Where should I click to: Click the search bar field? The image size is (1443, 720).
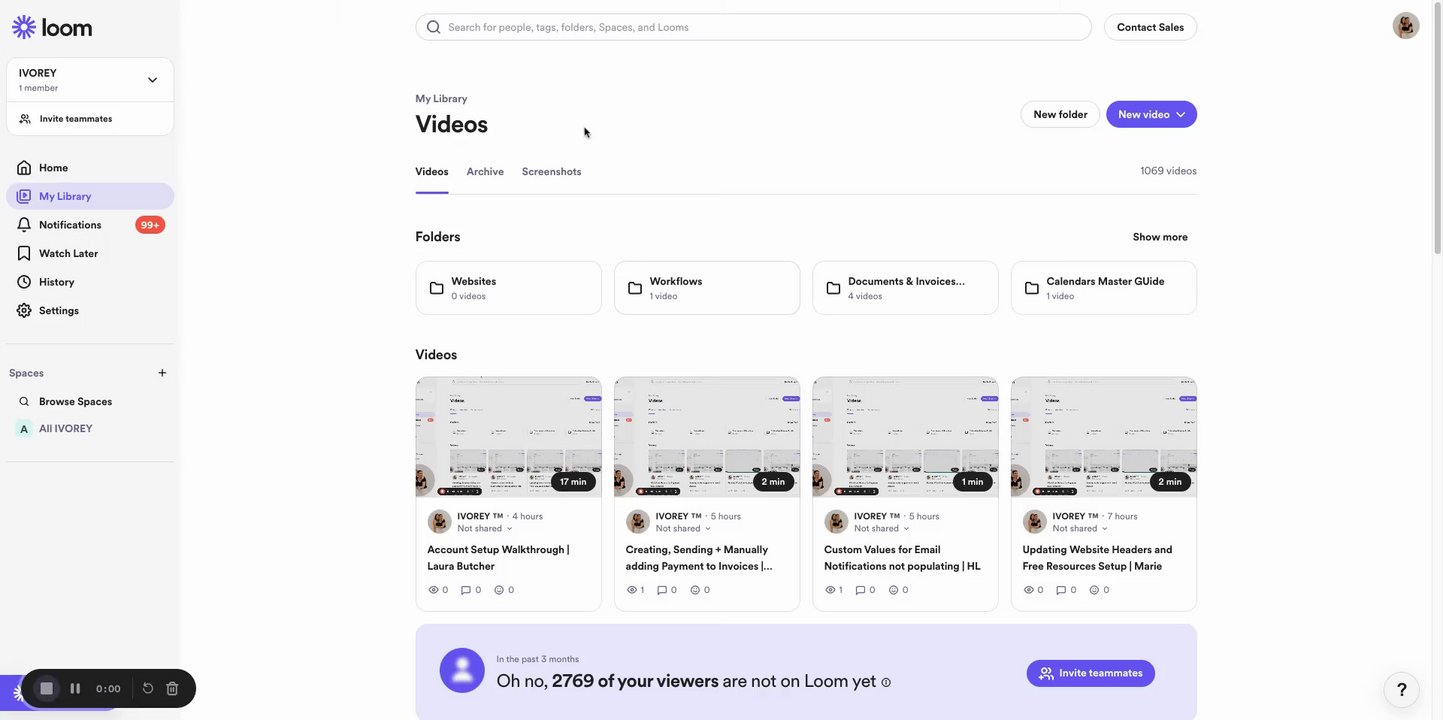coord(753,27)
